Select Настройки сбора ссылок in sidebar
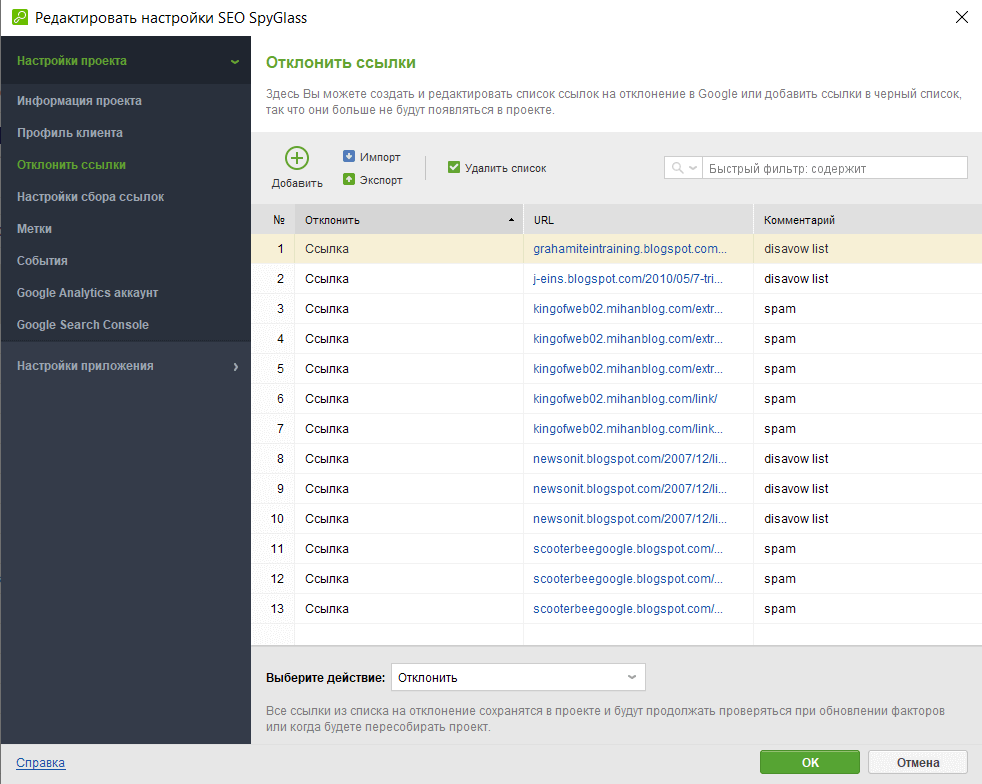This screenshot has width=982, height=784. point(90,197)
